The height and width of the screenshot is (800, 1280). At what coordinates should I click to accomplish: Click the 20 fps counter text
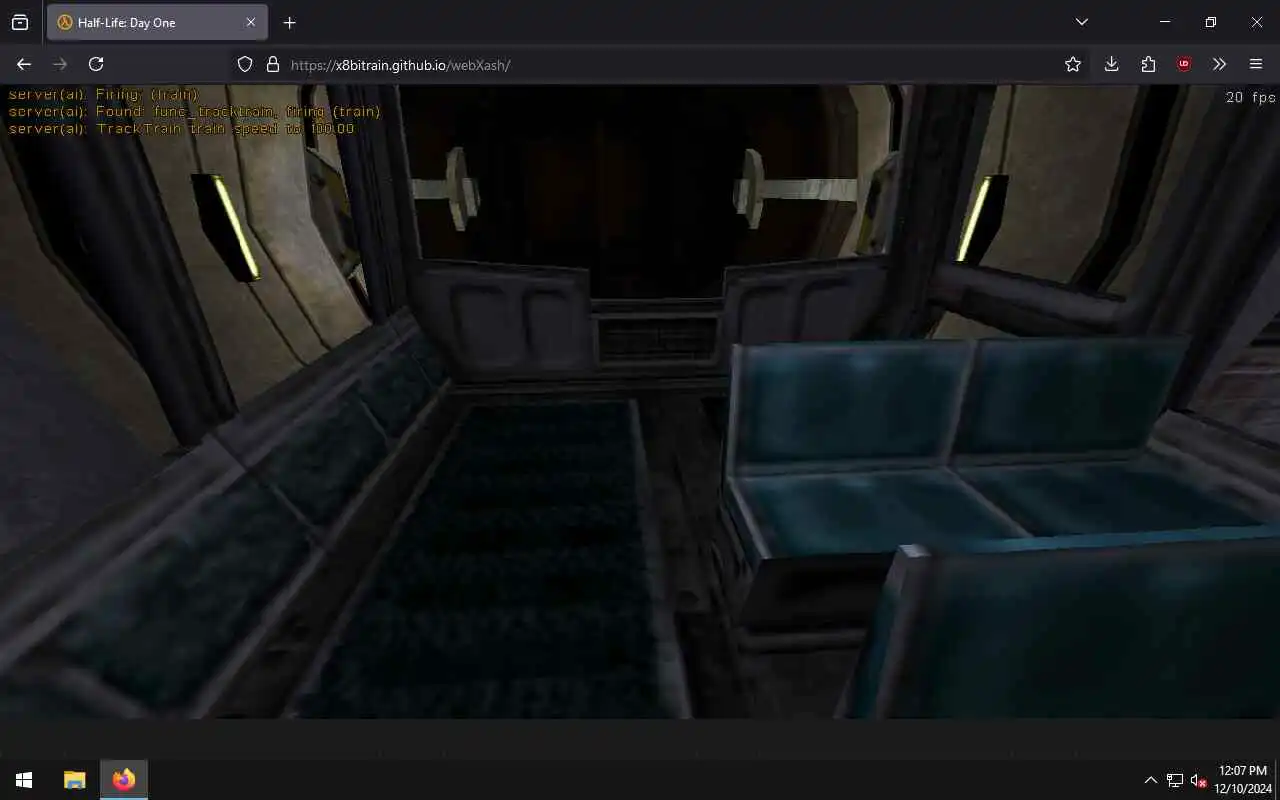(x=1250, y=97)
